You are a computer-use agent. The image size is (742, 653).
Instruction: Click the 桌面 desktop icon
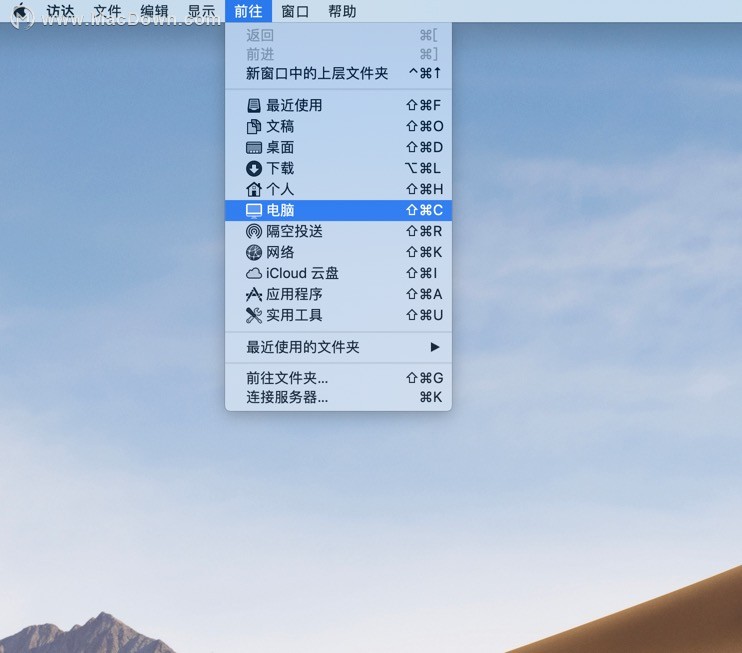(254, 148)
